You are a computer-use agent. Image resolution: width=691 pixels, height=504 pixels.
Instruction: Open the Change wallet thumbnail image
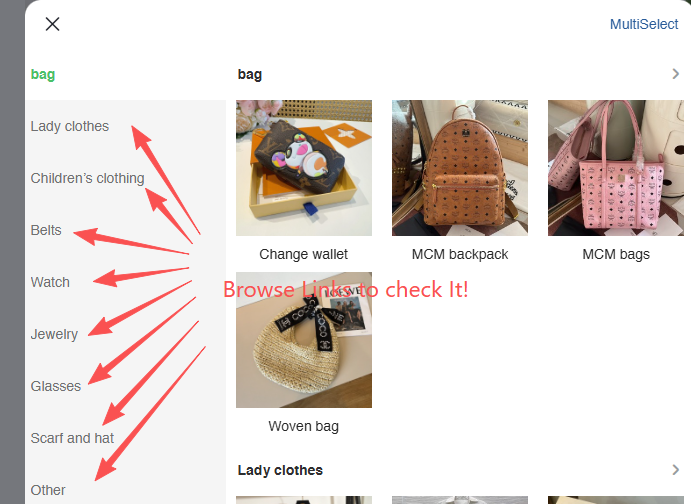(x=304, y=168)
